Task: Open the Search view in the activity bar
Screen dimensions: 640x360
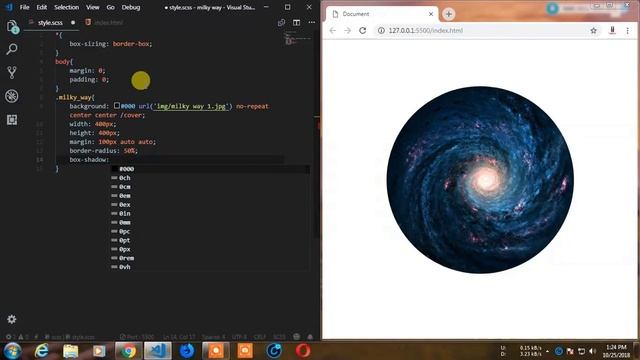Action: point(12,49)
